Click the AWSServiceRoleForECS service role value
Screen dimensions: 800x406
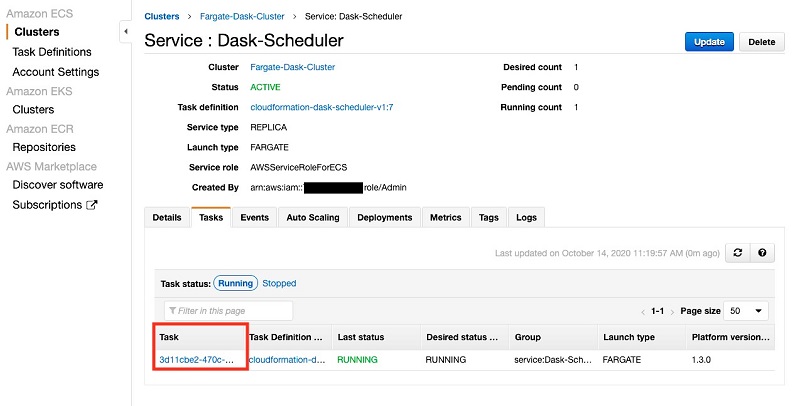(x=298, y=167)
